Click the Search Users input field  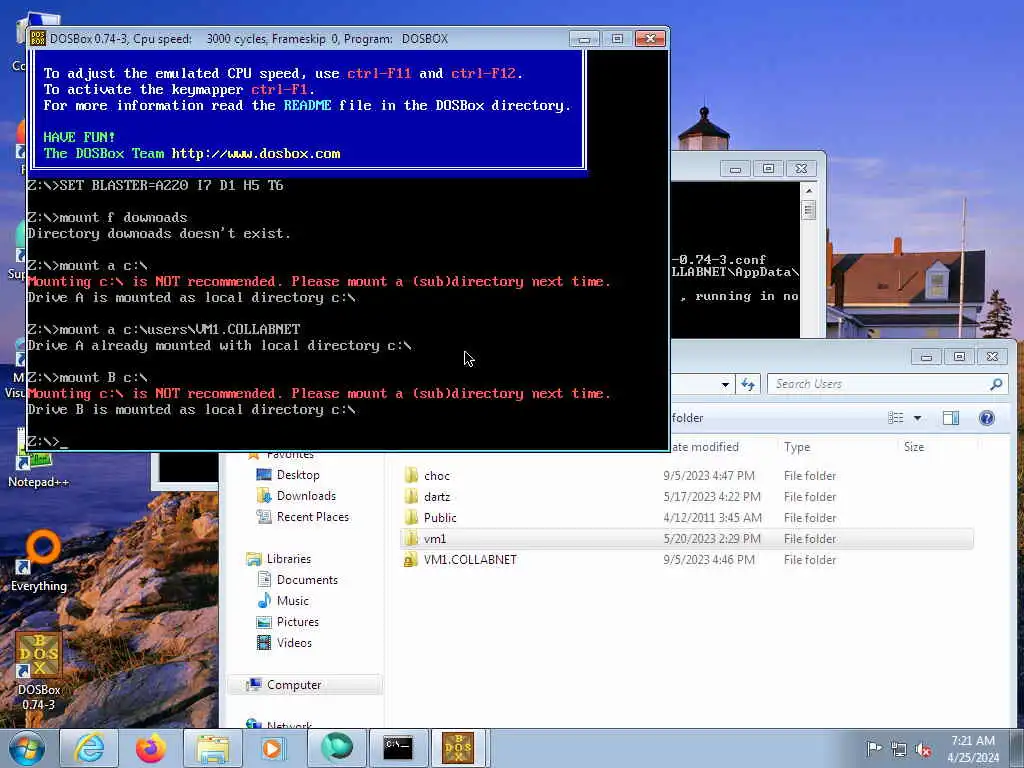coord(878,384)
